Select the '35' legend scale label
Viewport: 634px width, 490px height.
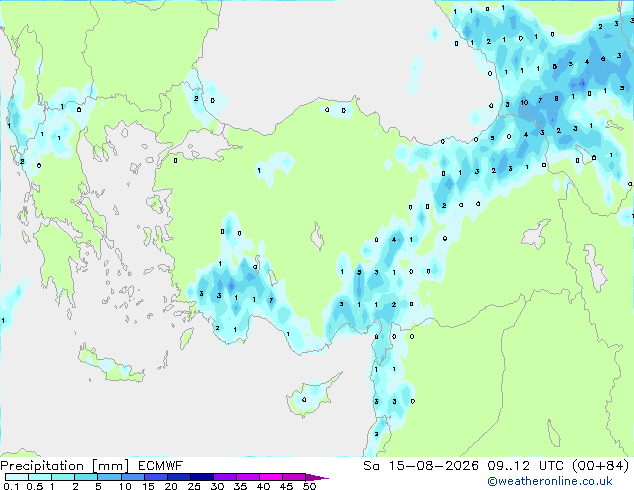pos(240,486)
